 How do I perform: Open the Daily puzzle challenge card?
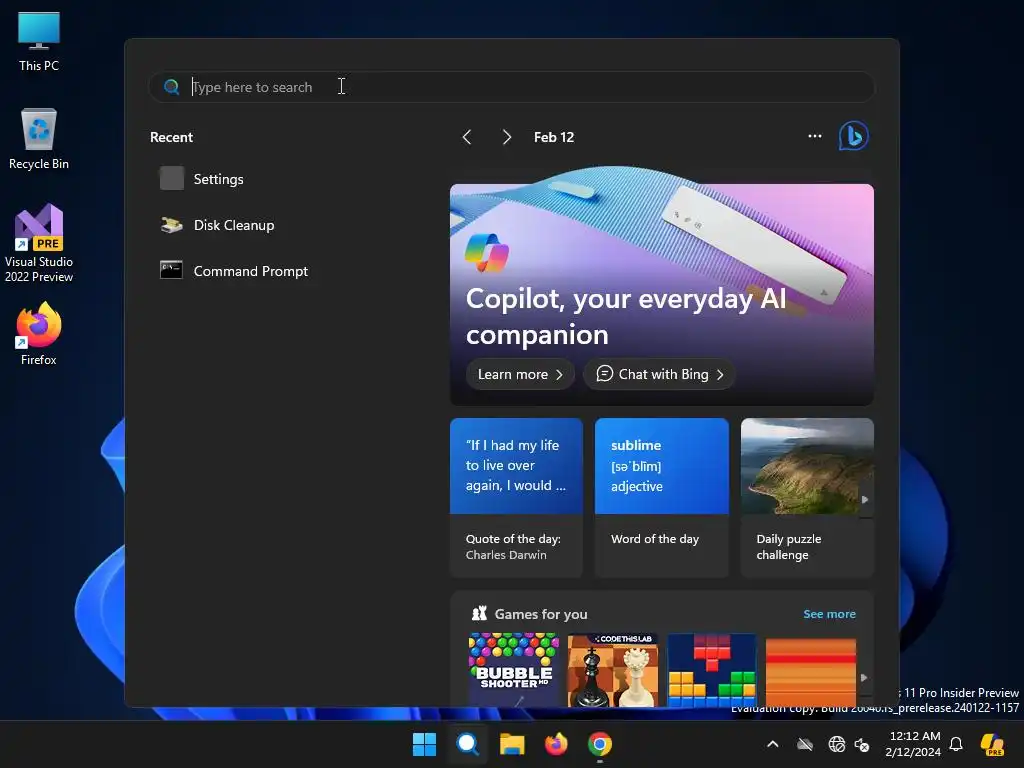(807, 498)
